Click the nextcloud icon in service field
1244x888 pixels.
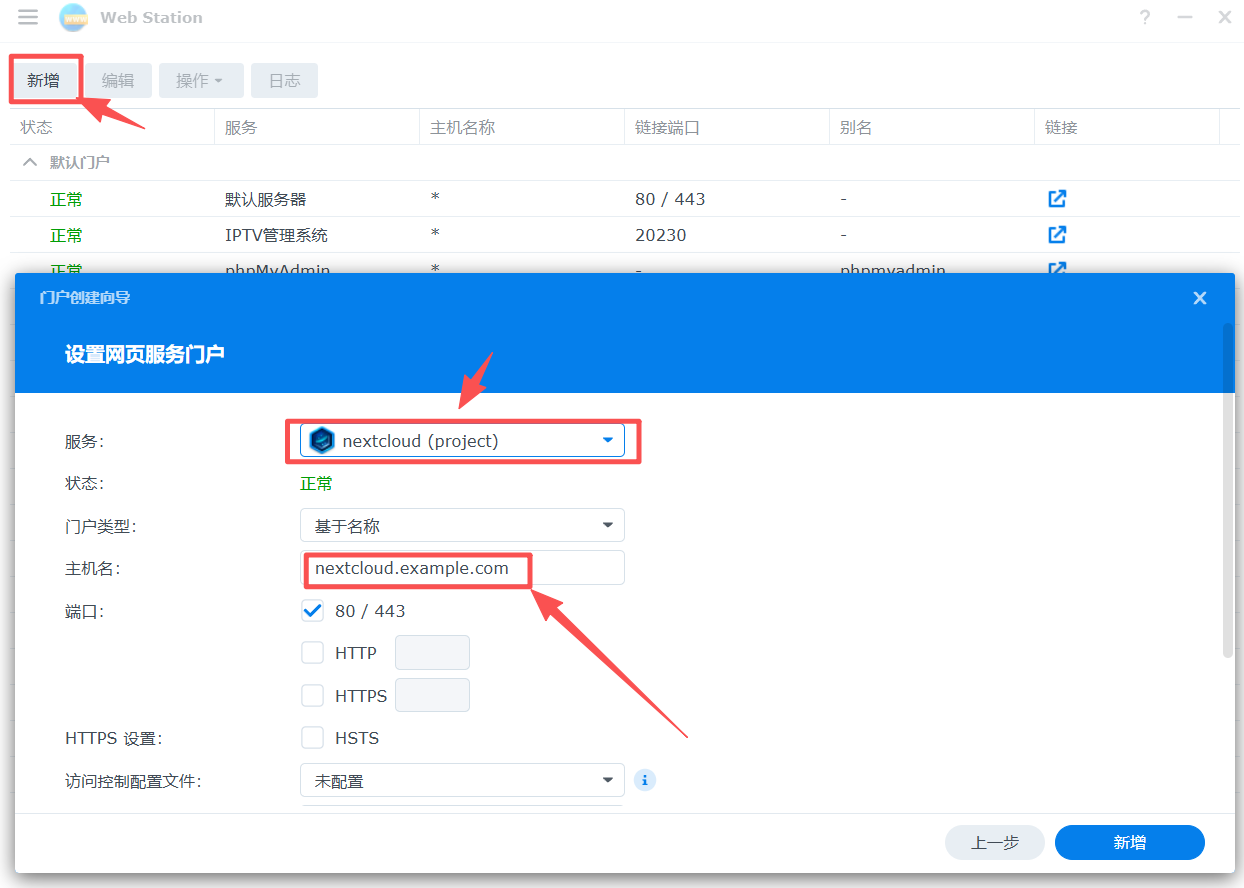coord(322,441)
